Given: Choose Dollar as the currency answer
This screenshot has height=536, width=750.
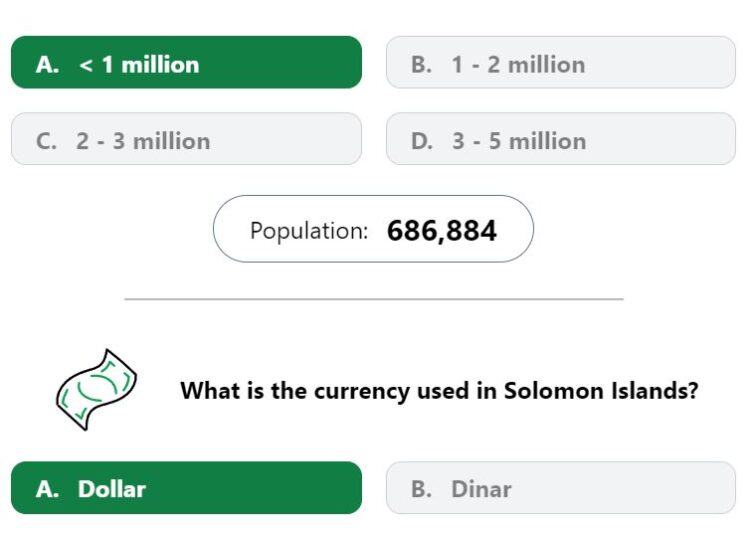Looking at the screenshot, I should point(186,488).
